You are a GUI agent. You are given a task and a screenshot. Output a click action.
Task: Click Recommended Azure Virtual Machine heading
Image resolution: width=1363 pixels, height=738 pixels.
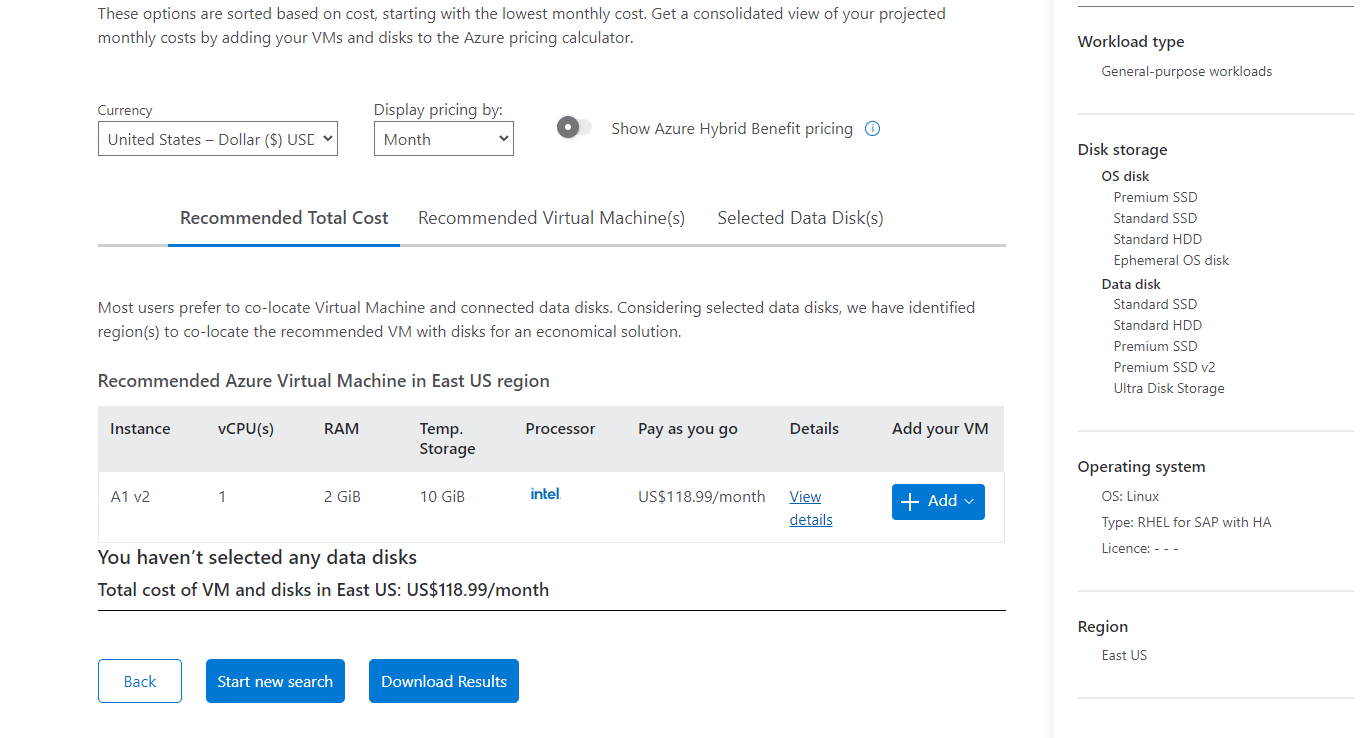[324, 381]
